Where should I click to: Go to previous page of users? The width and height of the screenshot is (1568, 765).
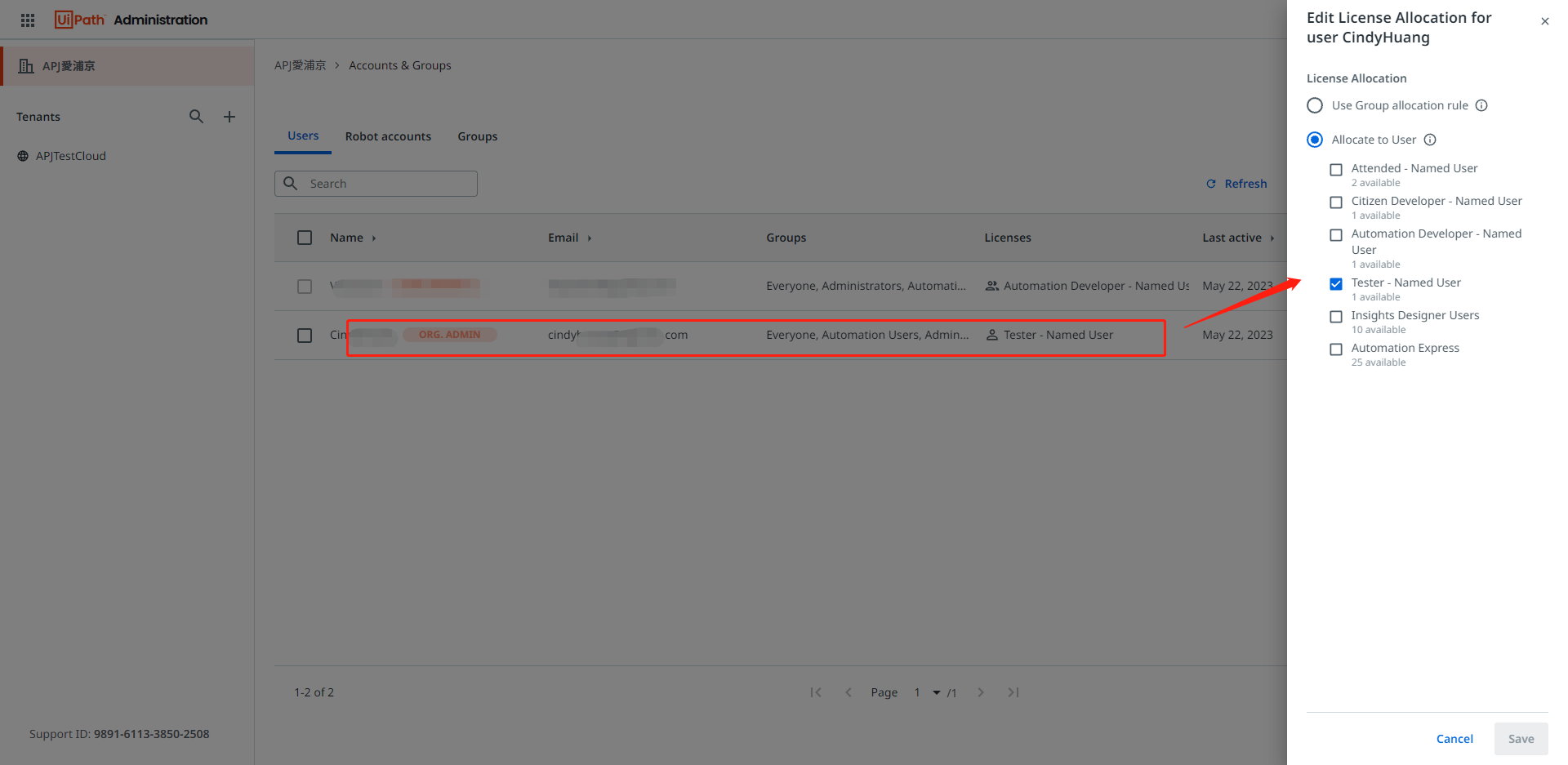click(848, 692)
